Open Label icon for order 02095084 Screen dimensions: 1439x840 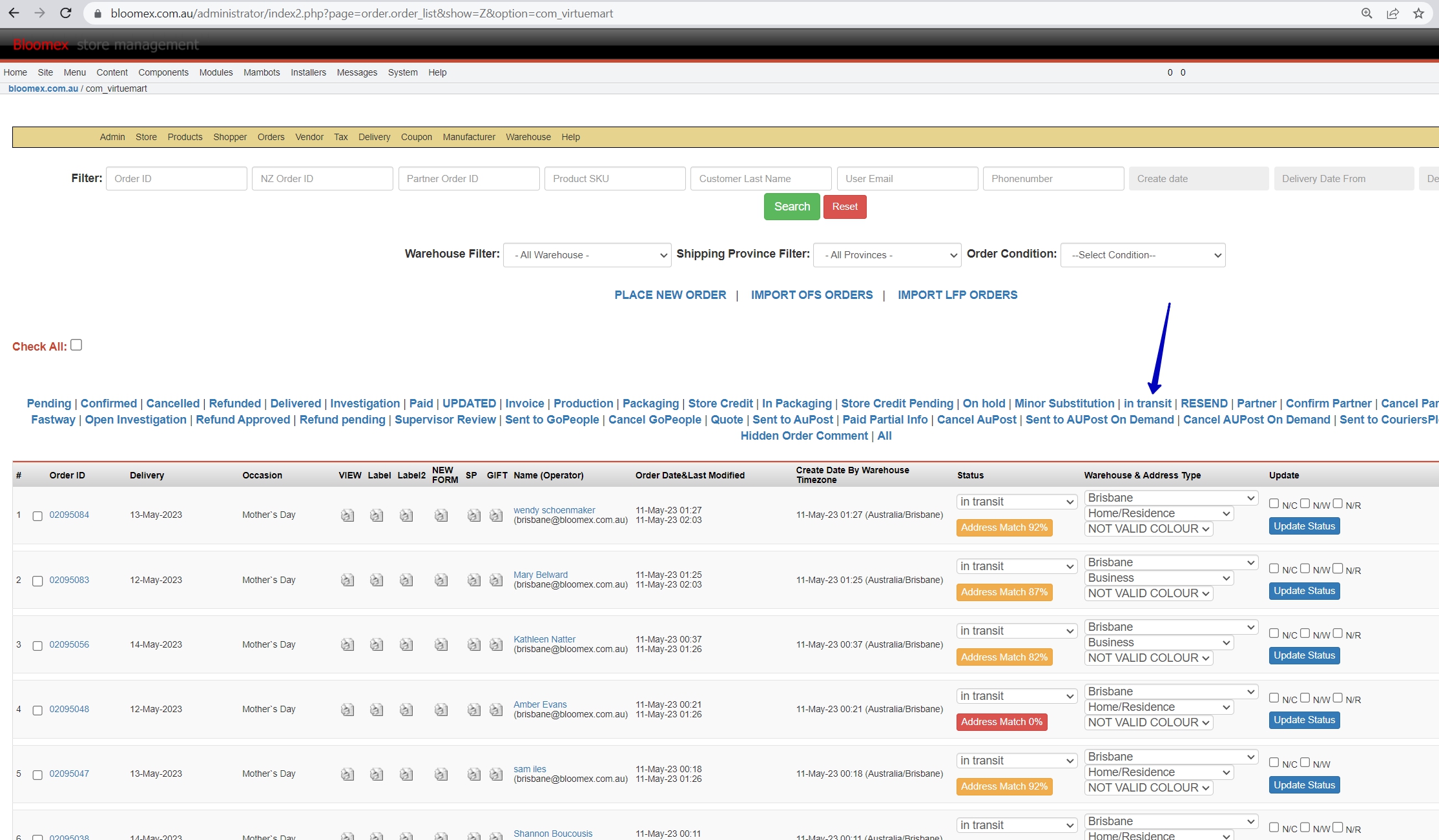[377, 515]
